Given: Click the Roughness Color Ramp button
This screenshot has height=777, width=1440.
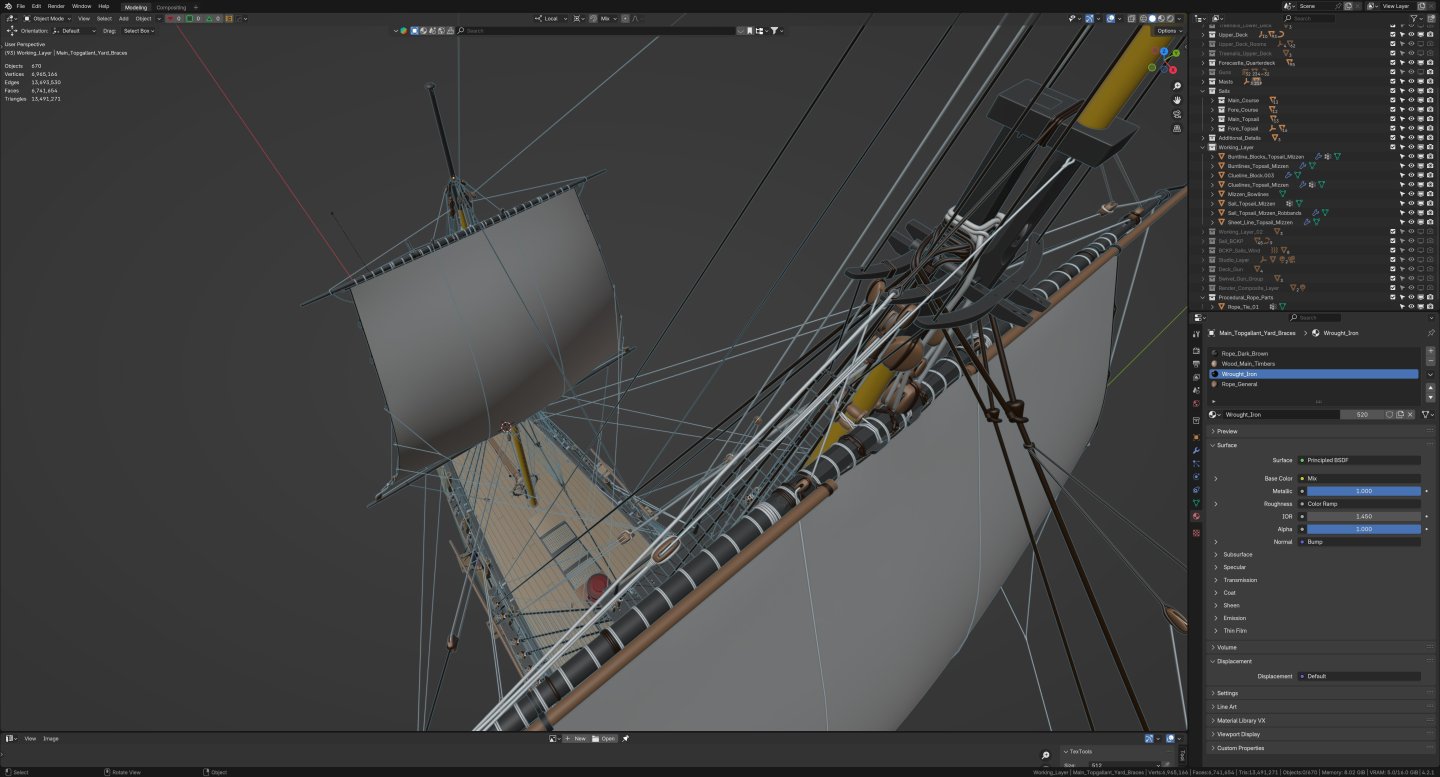Looking at the screenshot, I should [1359, 504].
